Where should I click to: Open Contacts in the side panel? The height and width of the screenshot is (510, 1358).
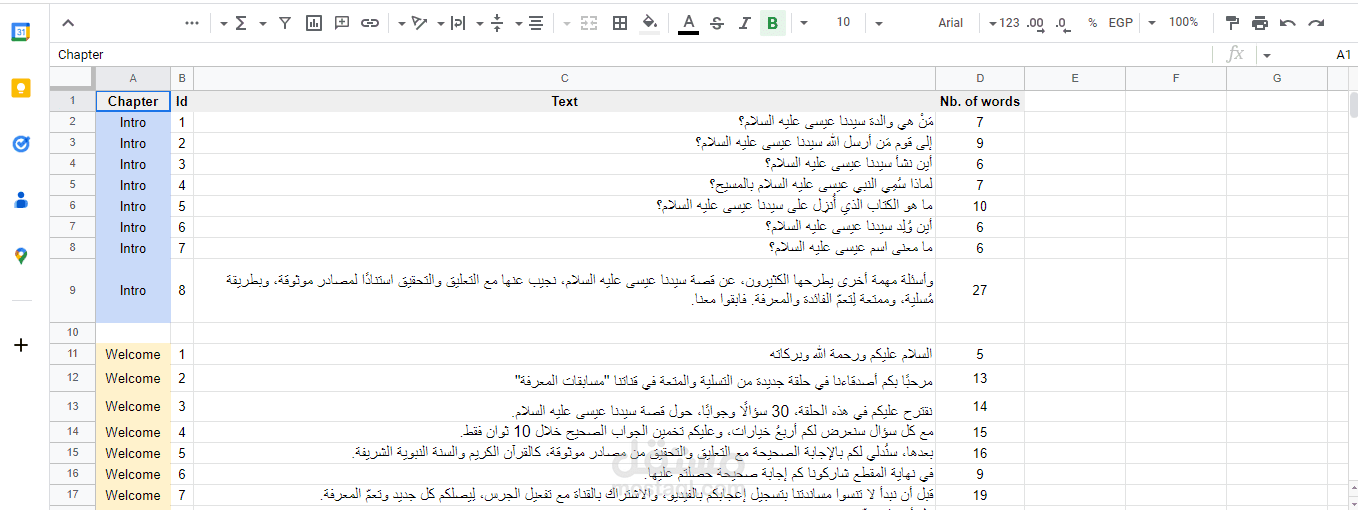click(21, 200)
